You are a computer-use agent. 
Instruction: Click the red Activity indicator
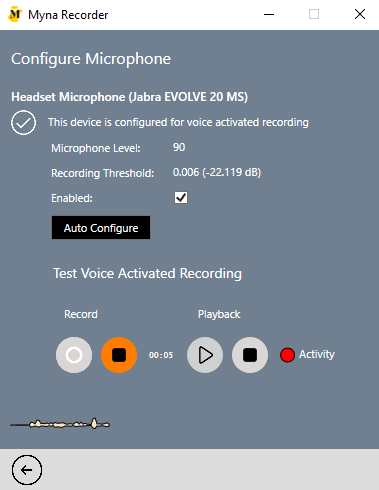tap(287, 355)
